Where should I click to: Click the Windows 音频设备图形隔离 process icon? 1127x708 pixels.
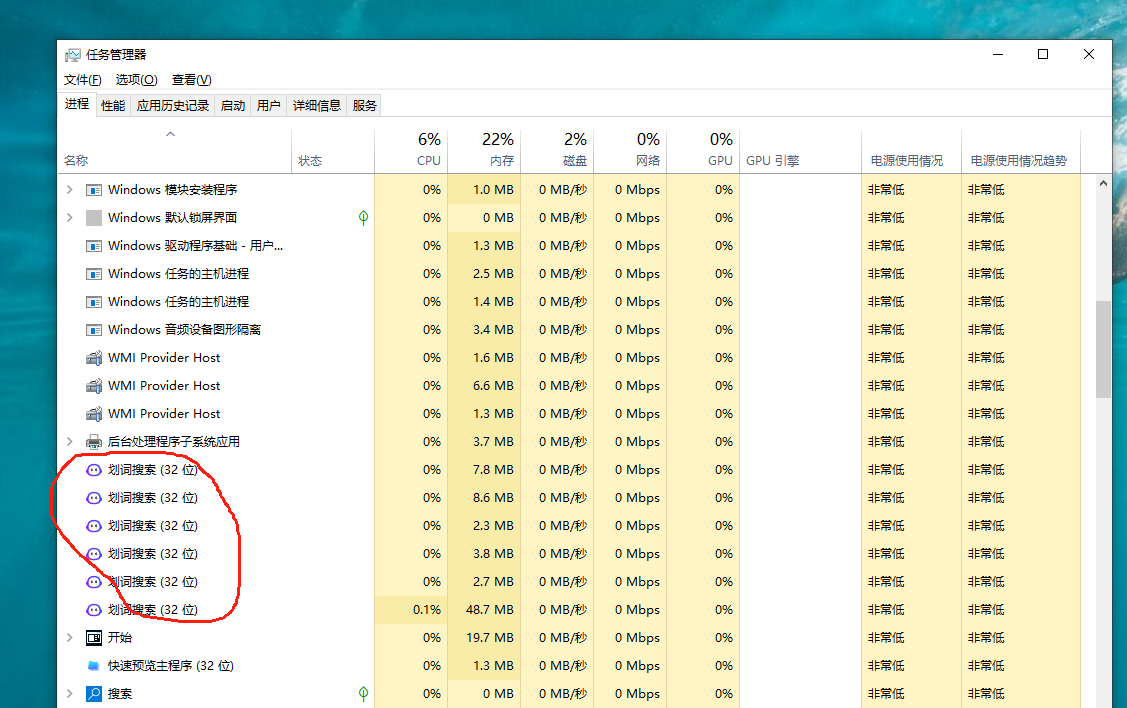pos(94,329)
